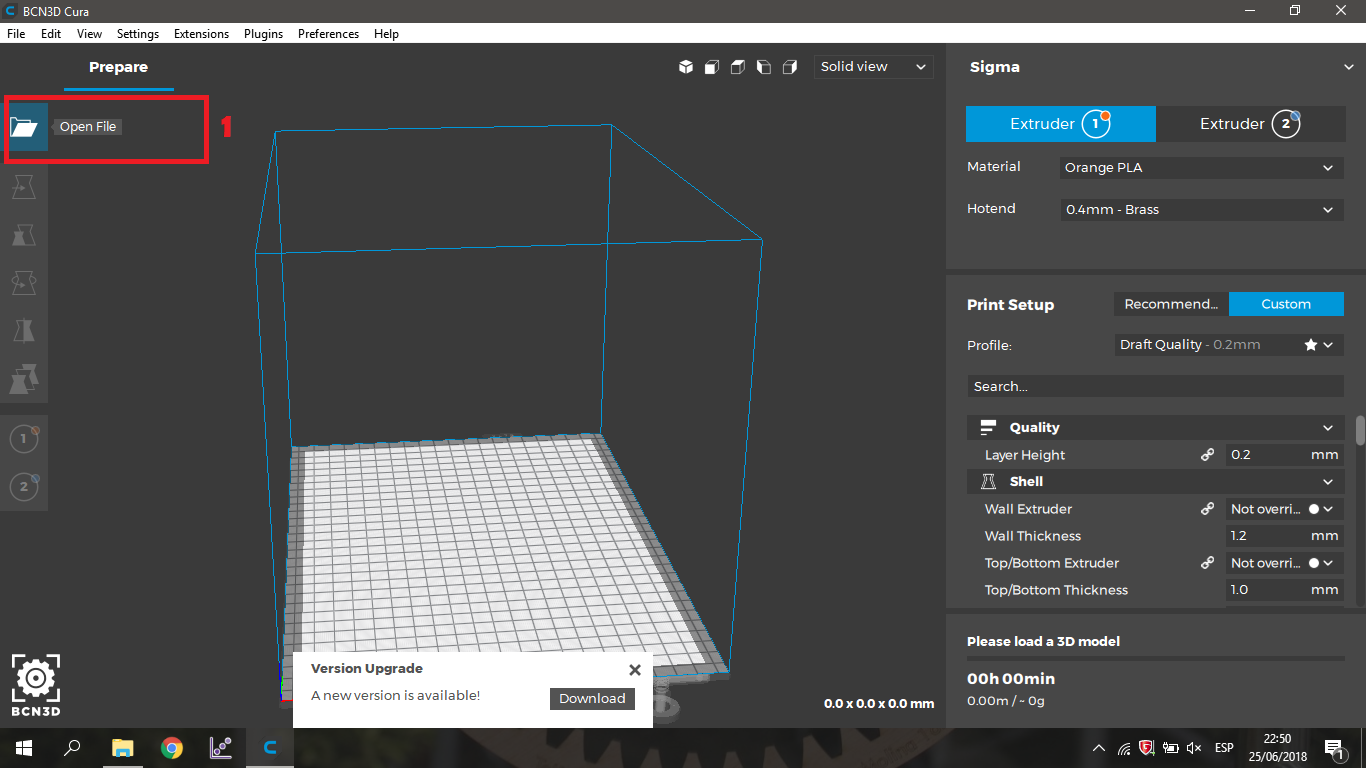
Task: Click the Open File folder icon
Action: (x=24, y=127)
